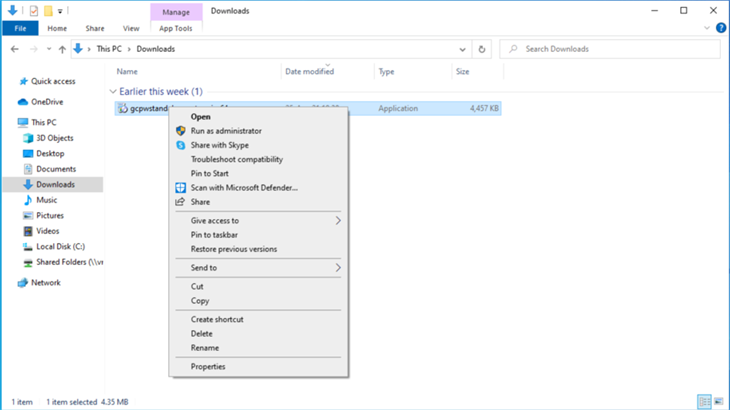Click Properties in the context menu
This screenshot has height=410, width=730.
208,367
